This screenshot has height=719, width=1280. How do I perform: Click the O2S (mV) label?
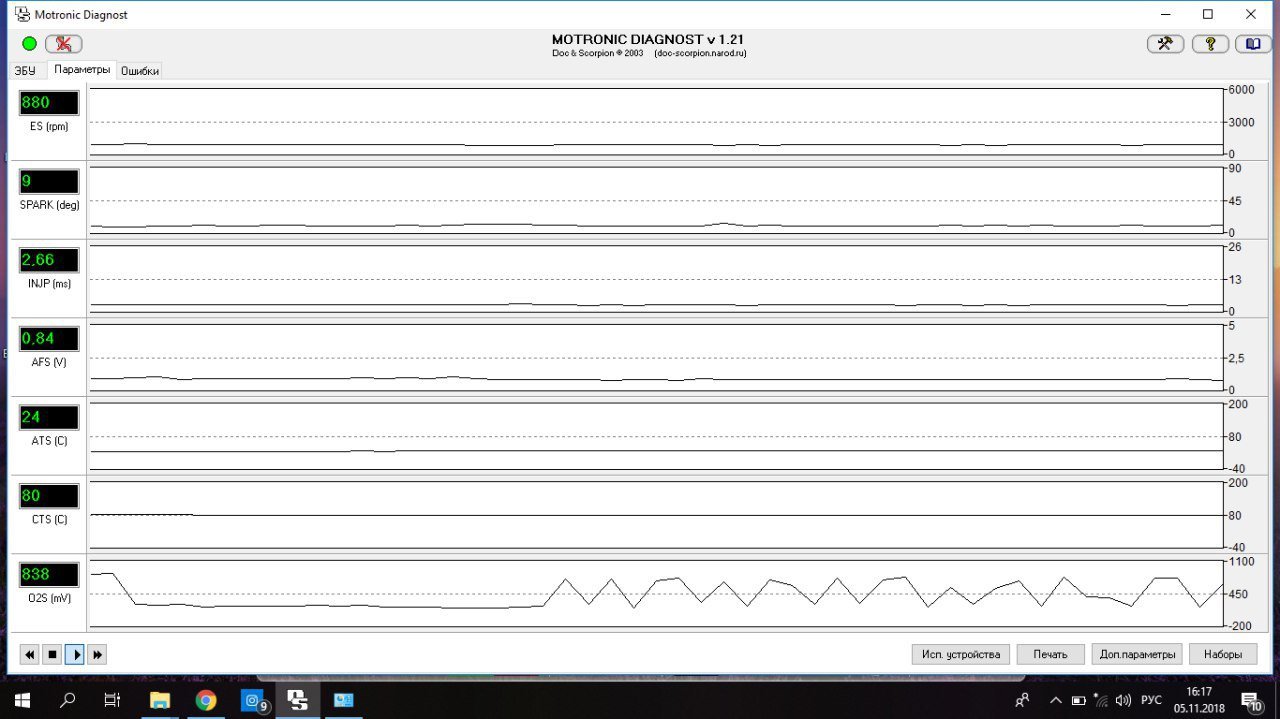point(49,598)
